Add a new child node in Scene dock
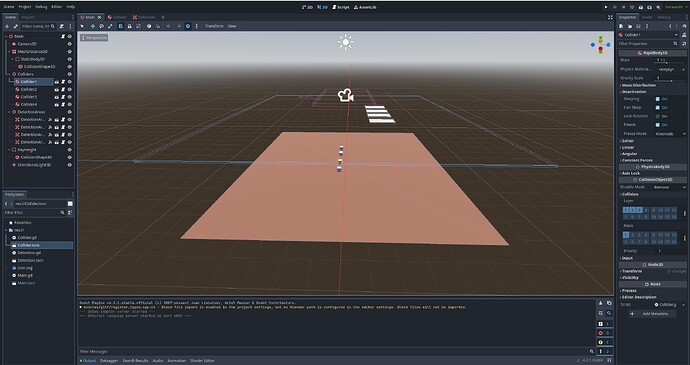690x365 pixels. tap(7, 26)
